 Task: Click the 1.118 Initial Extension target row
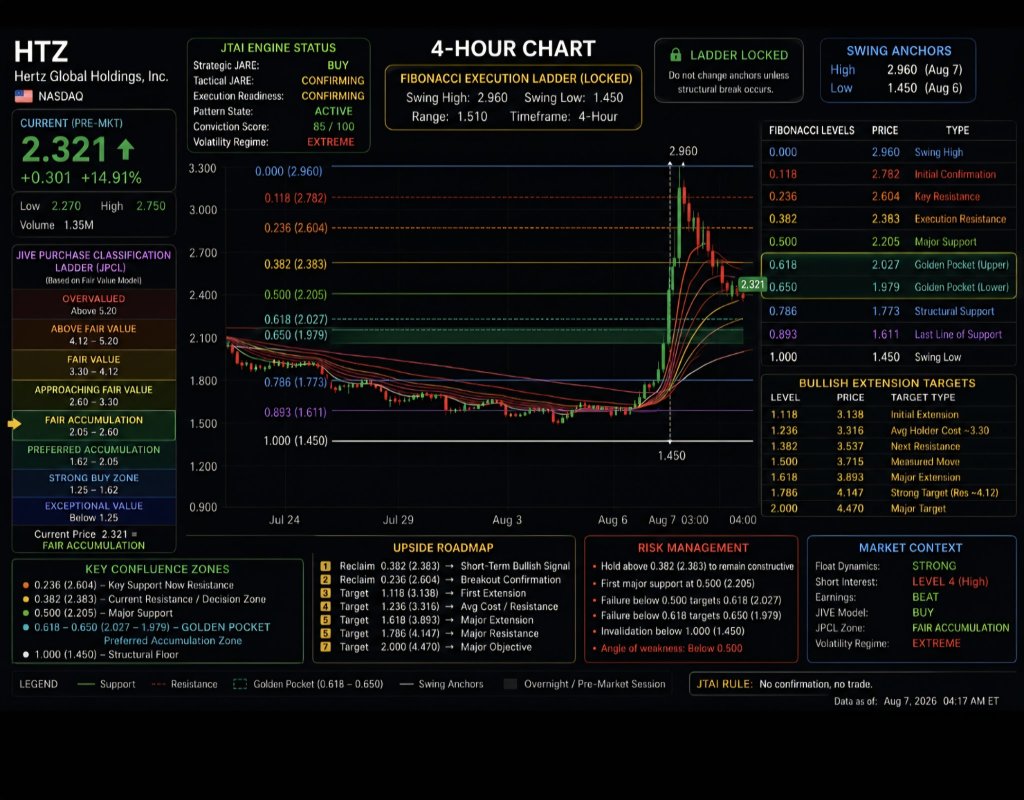pos(889,415)
